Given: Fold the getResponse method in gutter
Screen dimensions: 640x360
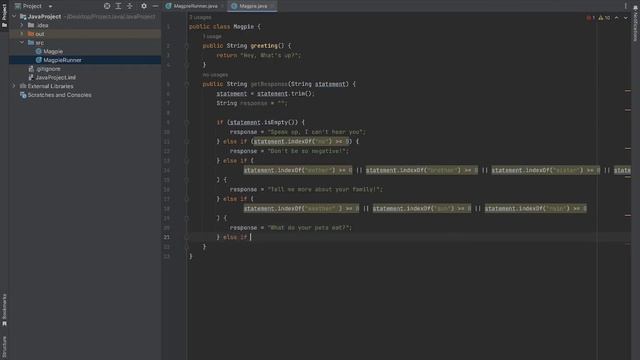Looking at the screenshot, I should click(x=187, y=84).
